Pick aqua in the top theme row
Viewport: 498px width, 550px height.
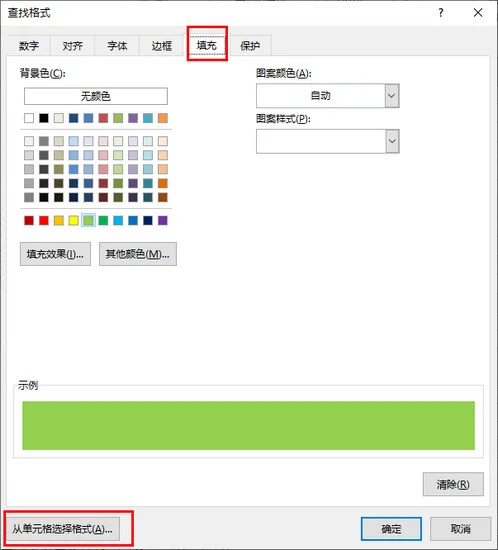pos(148,118)
